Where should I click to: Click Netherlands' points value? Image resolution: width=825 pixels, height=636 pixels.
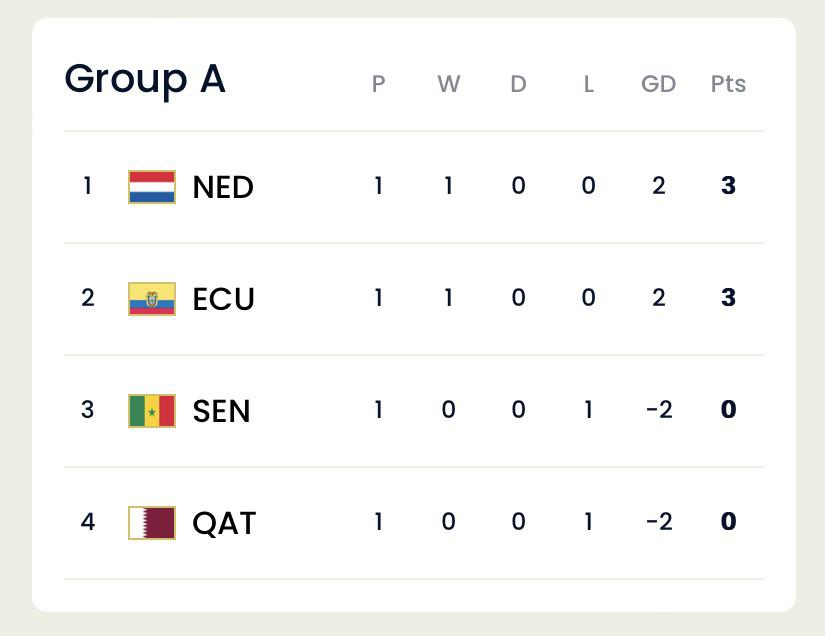click(728, 186)
